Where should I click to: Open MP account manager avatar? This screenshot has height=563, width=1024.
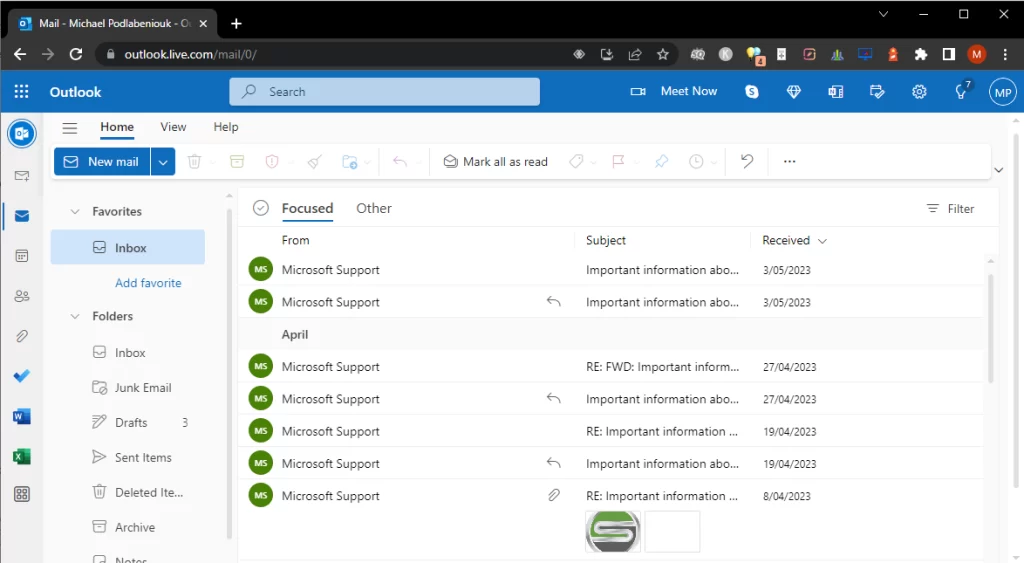pyautogui.click(x=1002, y=92)
